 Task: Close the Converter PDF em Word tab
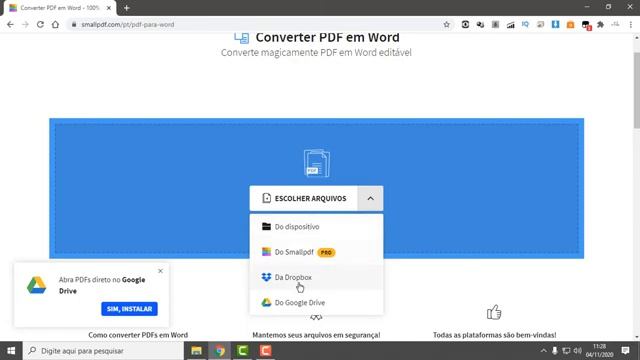(109, 8)
